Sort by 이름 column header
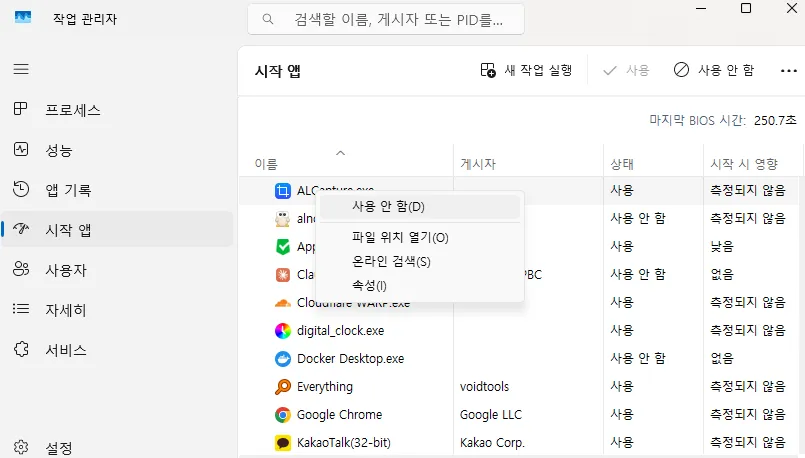Screen dimensions: 805x458 (266, 164)
